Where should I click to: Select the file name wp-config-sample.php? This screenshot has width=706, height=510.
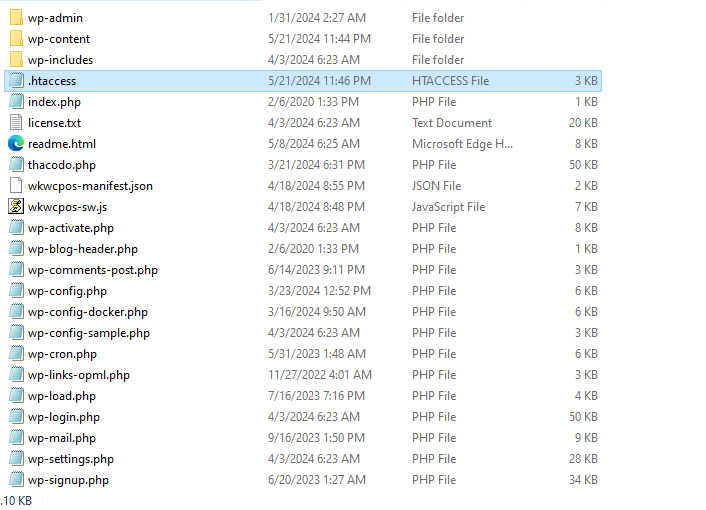tap(89, 333)
